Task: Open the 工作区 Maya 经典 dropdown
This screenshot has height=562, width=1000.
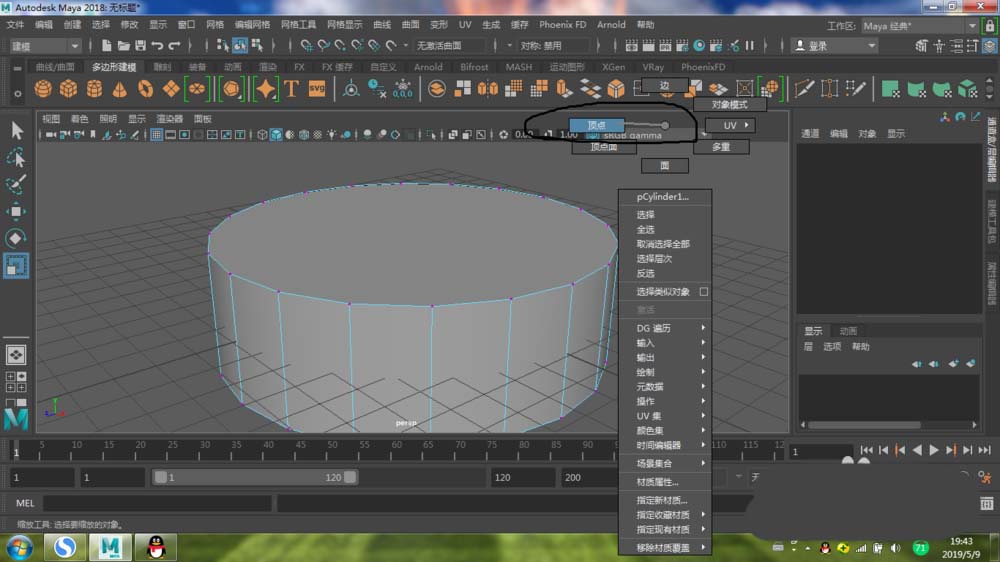Action: pos(919,26)
